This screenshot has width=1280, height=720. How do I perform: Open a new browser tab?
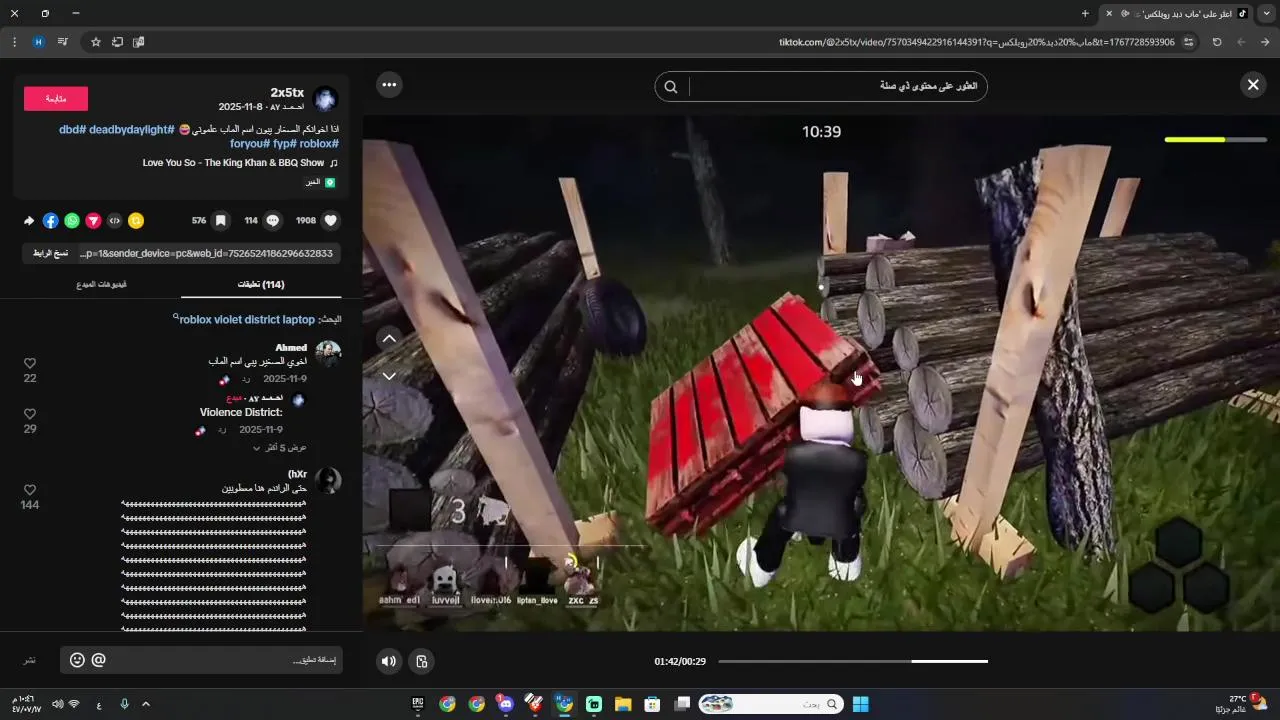[1085, 13]
